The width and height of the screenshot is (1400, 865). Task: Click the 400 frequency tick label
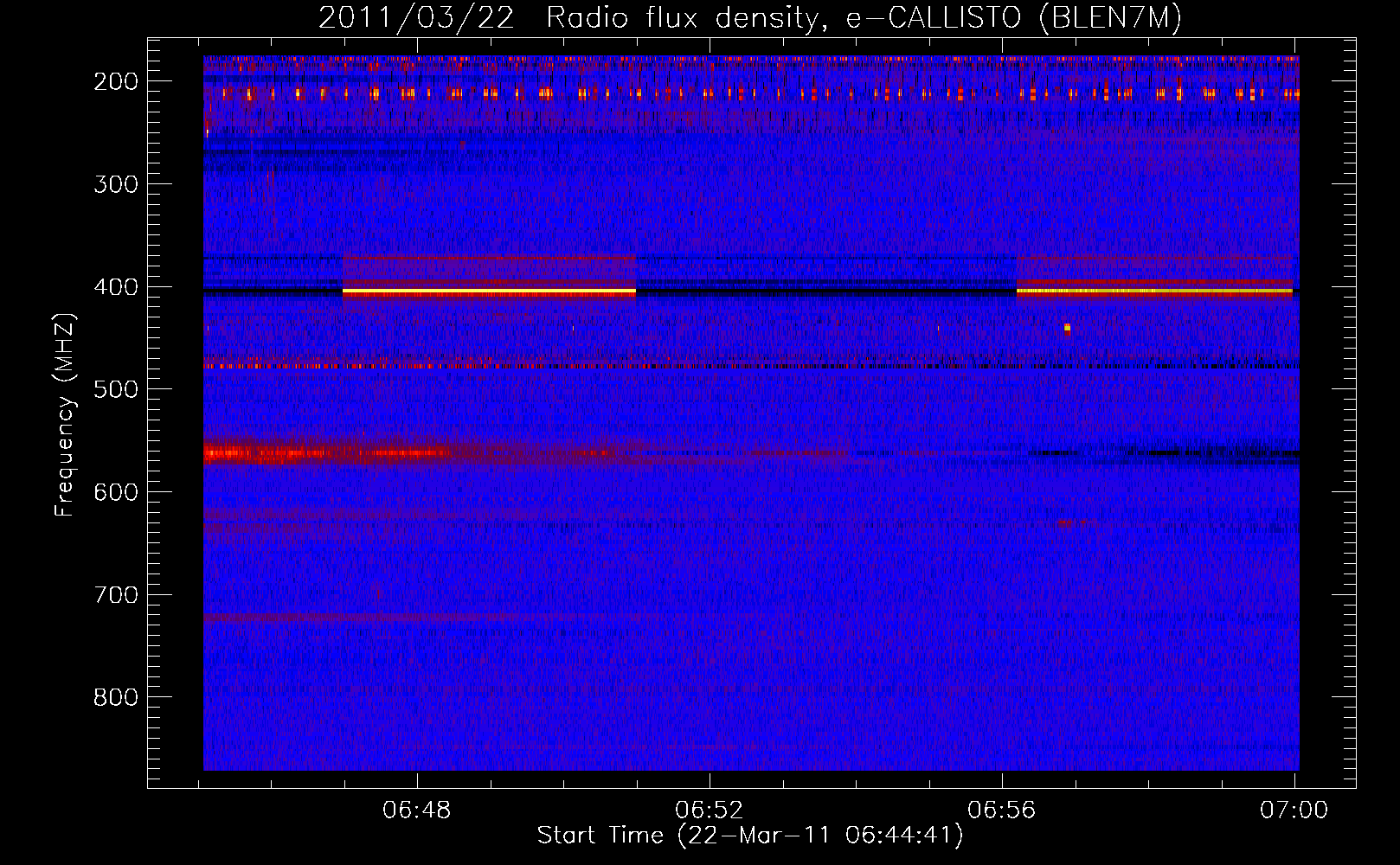click(116, 287)
